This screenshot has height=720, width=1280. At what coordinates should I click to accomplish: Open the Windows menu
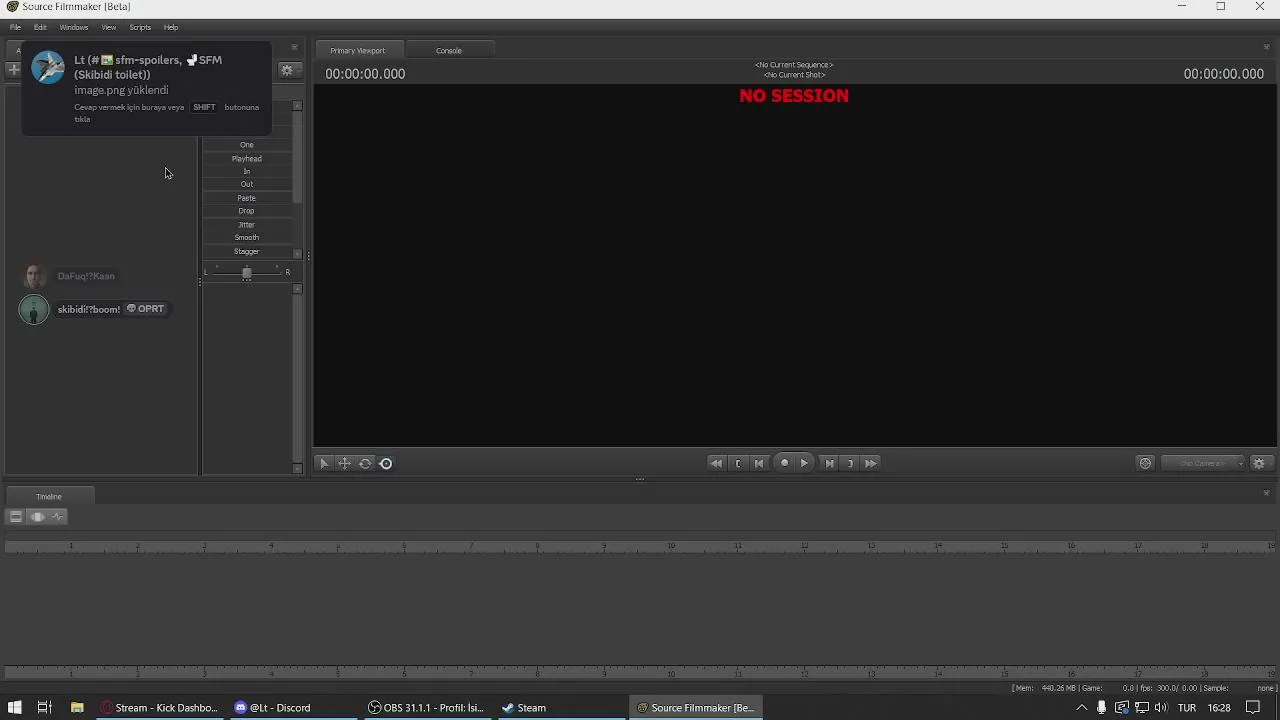(74, 27)
